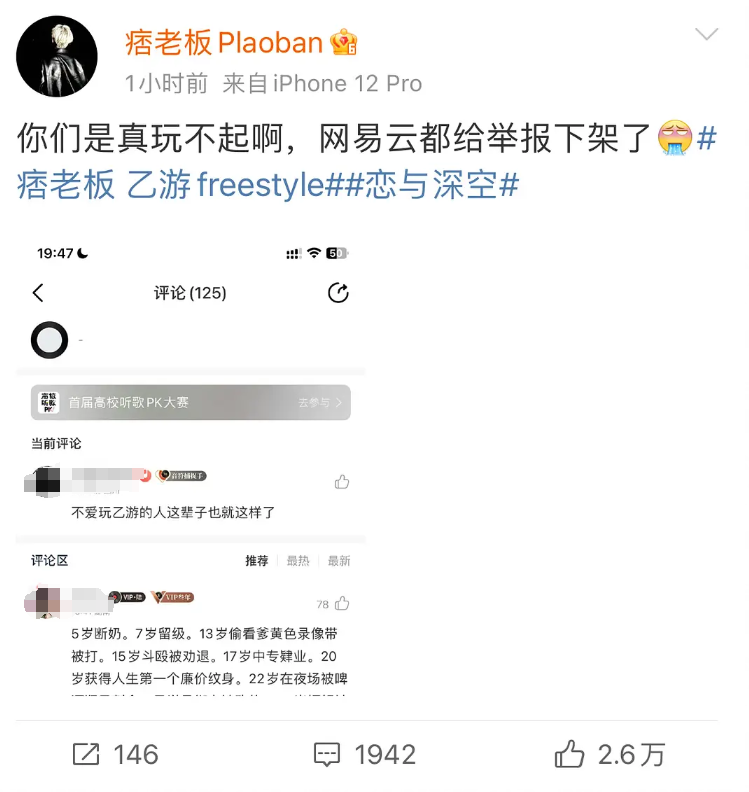
Task: Switch to the 推荐 comment tab
Action: [x=257, y=561]
